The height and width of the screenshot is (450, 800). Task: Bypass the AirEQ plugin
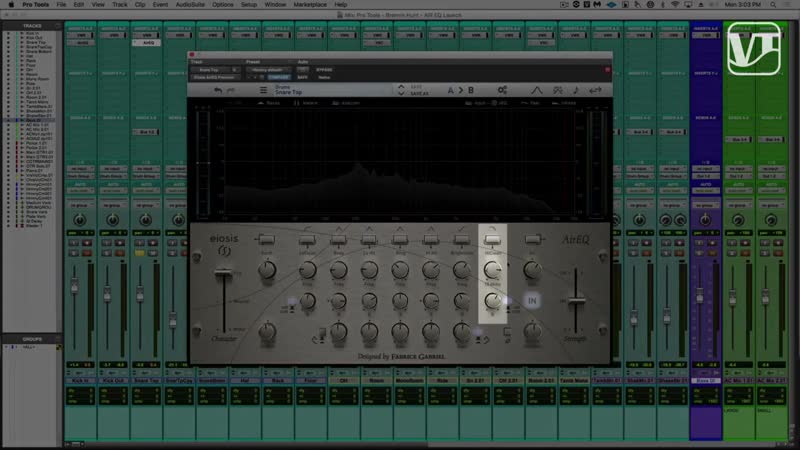pyautogui.click(x=324, y=70)
